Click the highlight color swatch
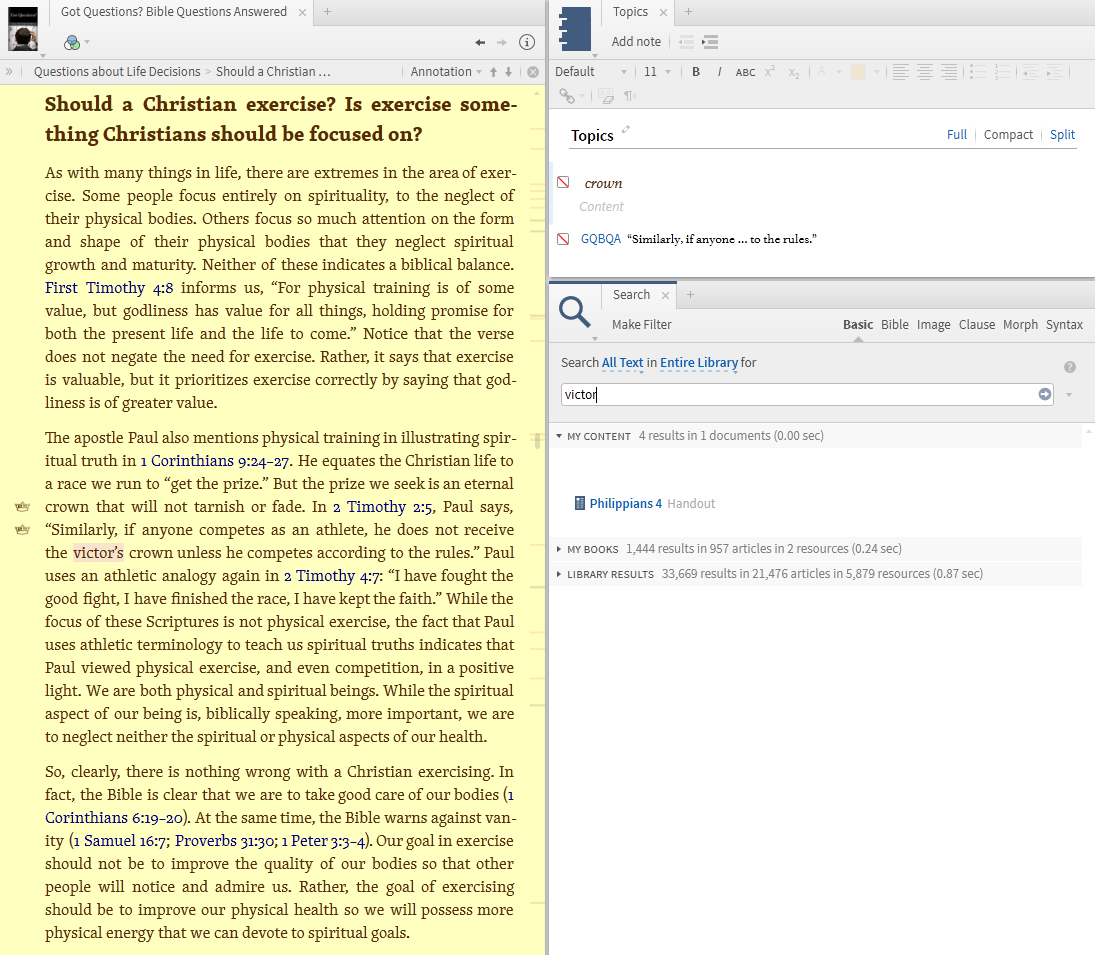Image resolution: width=1095 pixels, height=955 pixels. 858,72
